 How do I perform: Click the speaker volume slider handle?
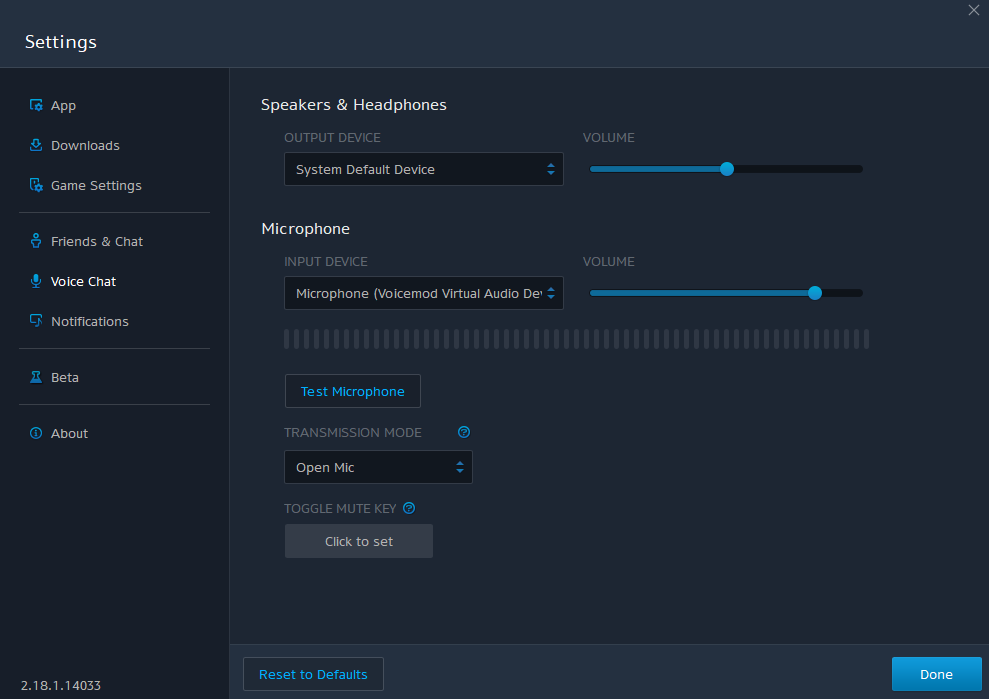pos(727,169)
